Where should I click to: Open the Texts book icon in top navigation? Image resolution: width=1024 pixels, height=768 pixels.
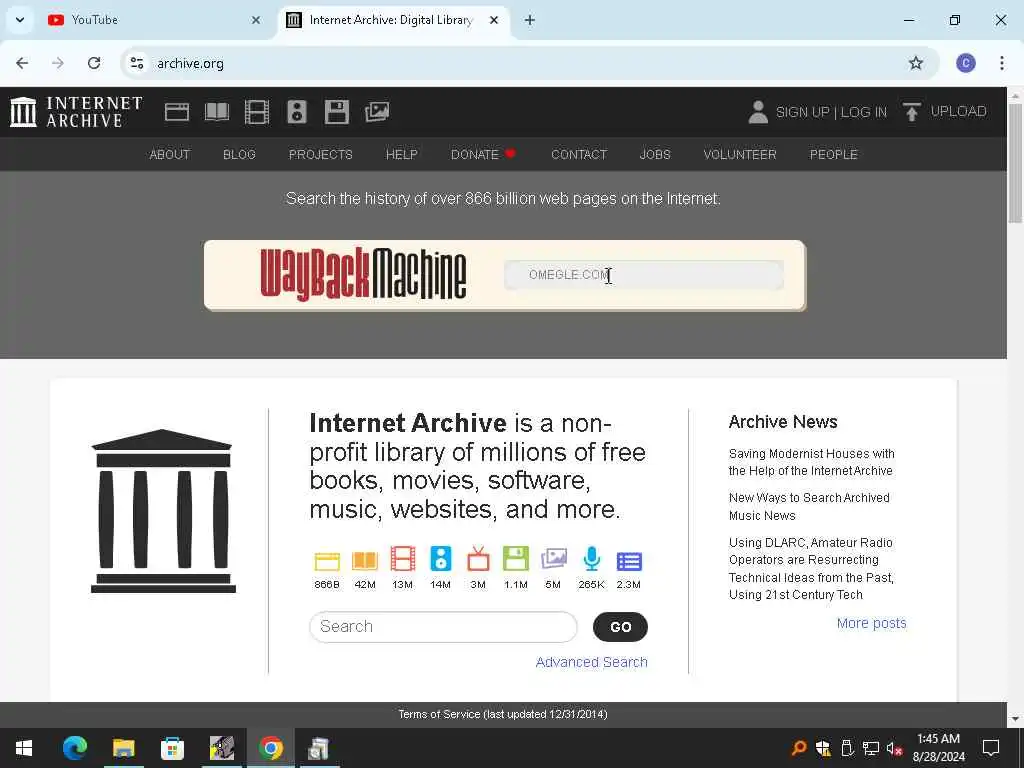(217, 112)
